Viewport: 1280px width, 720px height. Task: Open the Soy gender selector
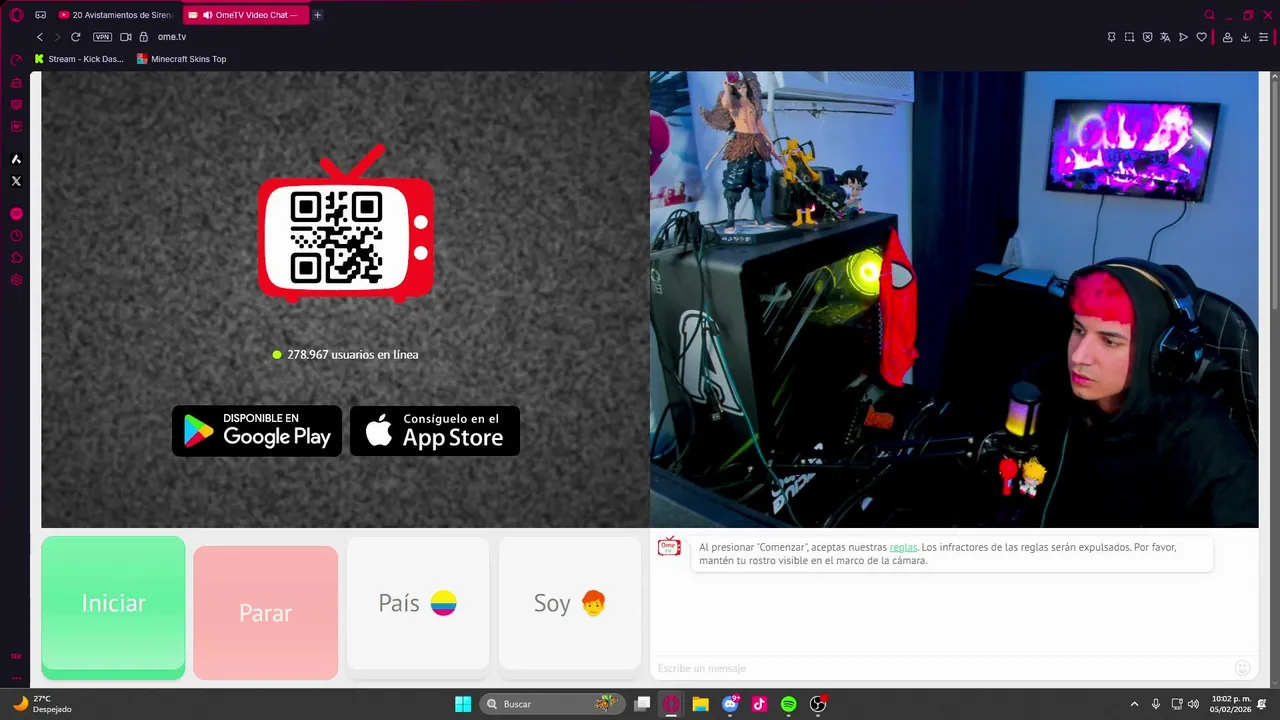(569, 603)
